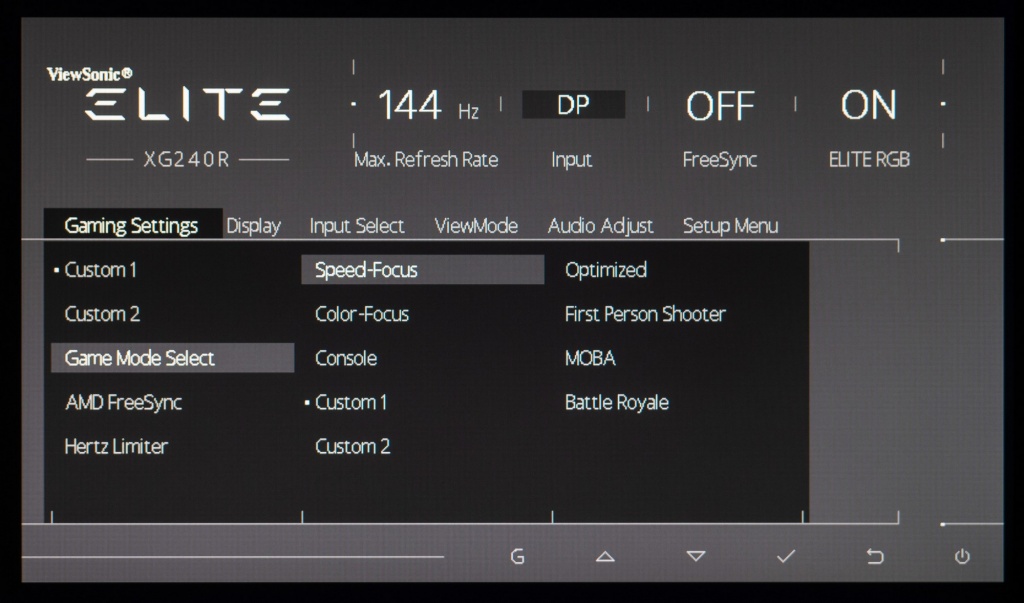Open the Gaming Settings tab
The width and height of the screenshot is (1024, 603).
[x=133, y=225]
